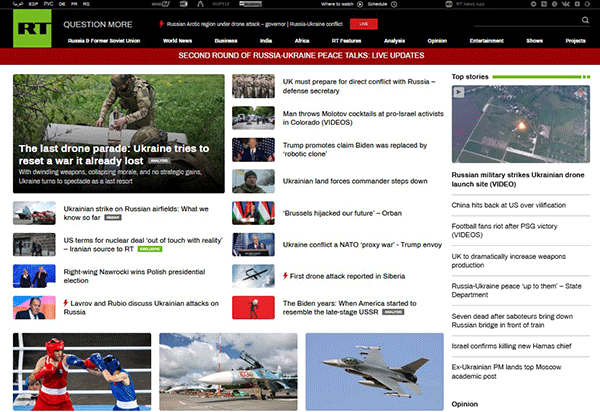Open UK to increase weapons production story
Viewport: 600px width, 412px height.
tap(509, 261)
